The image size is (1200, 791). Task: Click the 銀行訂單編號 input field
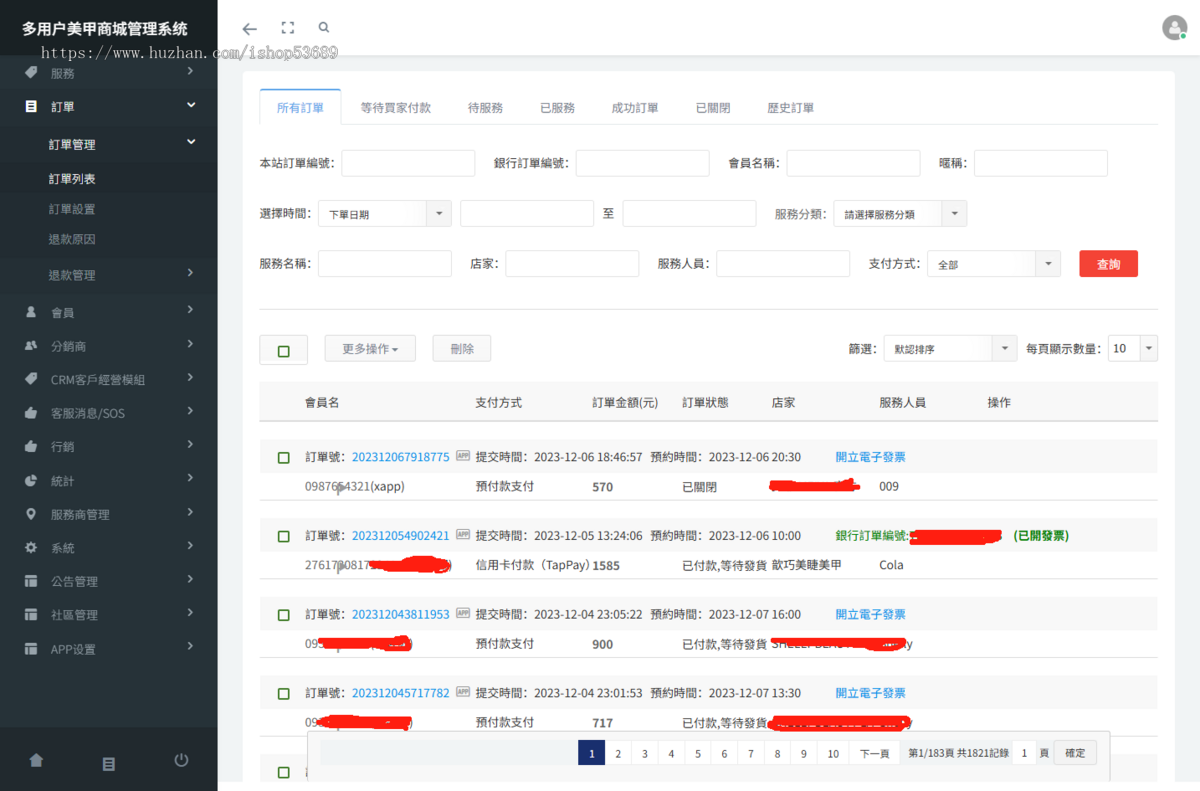coord(642,163)
